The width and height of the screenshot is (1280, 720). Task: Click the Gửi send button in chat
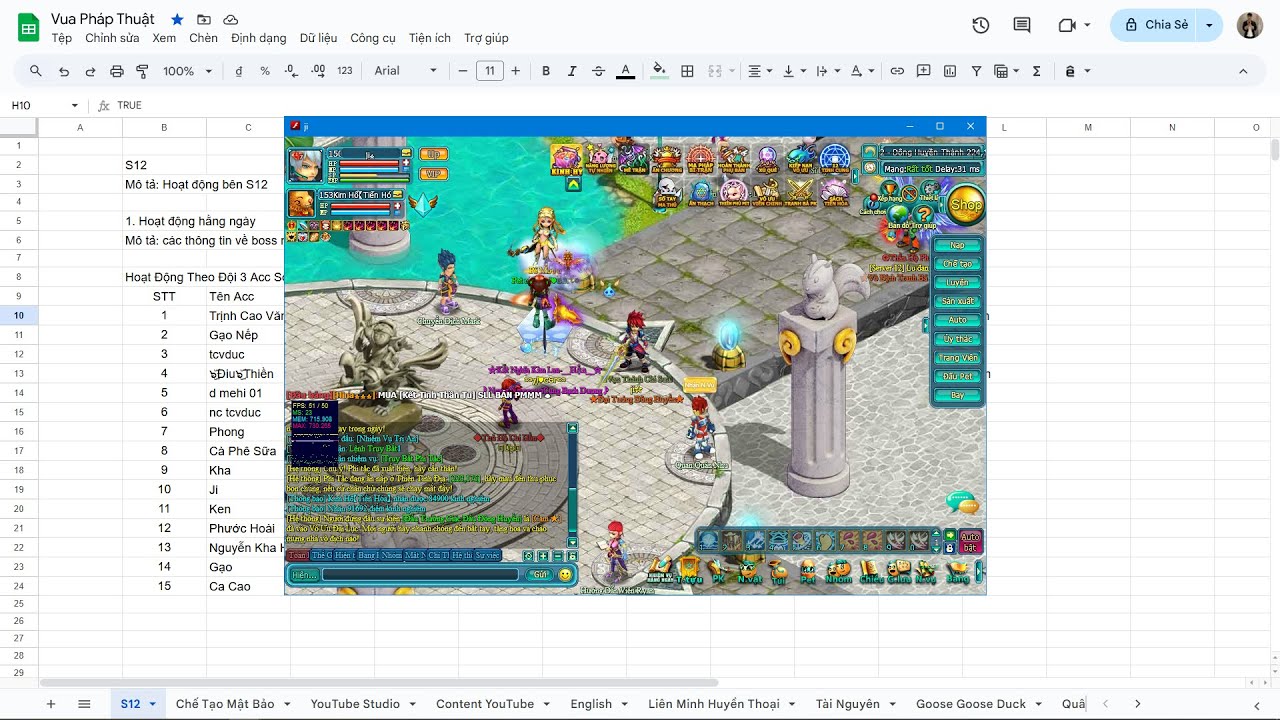[x=540, y=575]
